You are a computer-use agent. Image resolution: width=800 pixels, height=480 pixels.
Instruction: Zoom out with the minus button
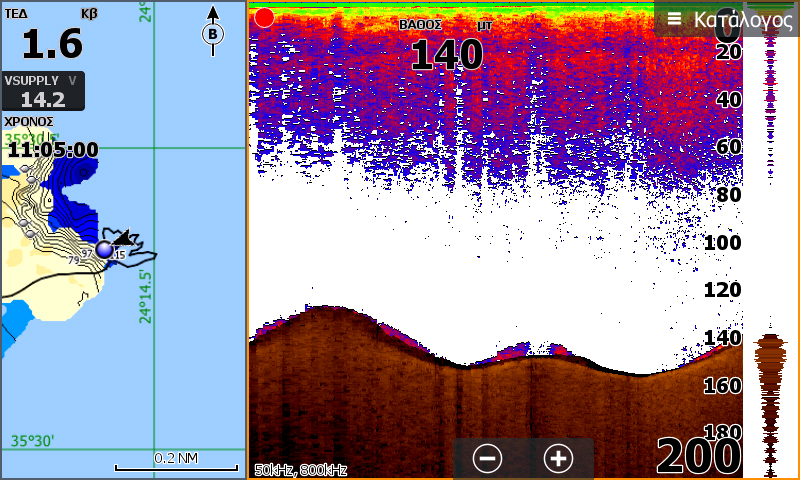[x=487, y=458]
